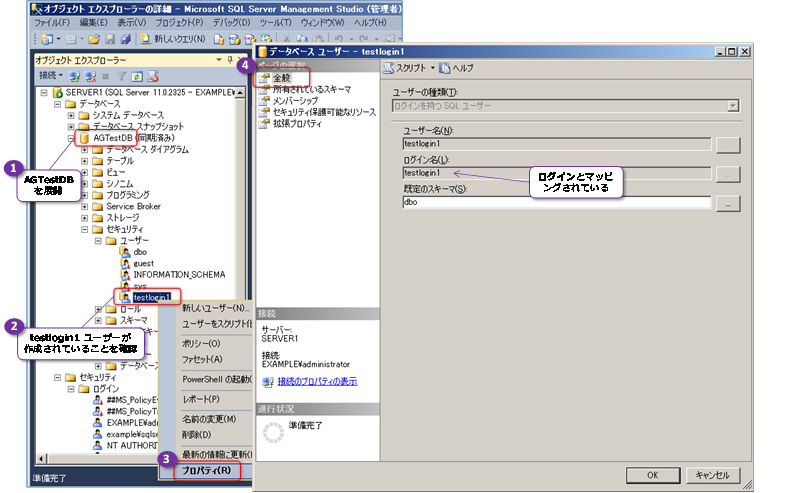Click the 既定のスキーマ input field containing dbo
Image resolution: width=800 pixels, height=493 pixels.
[557, 202]
